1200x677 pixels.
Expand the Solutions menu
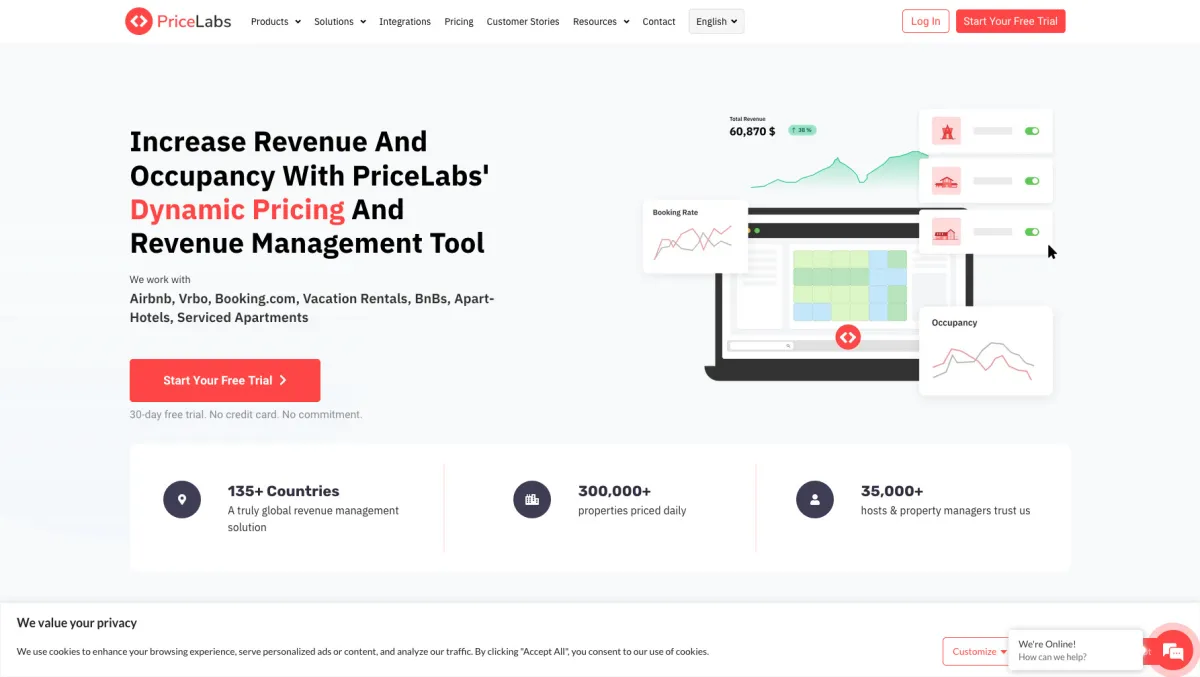[x=340, y=21]
